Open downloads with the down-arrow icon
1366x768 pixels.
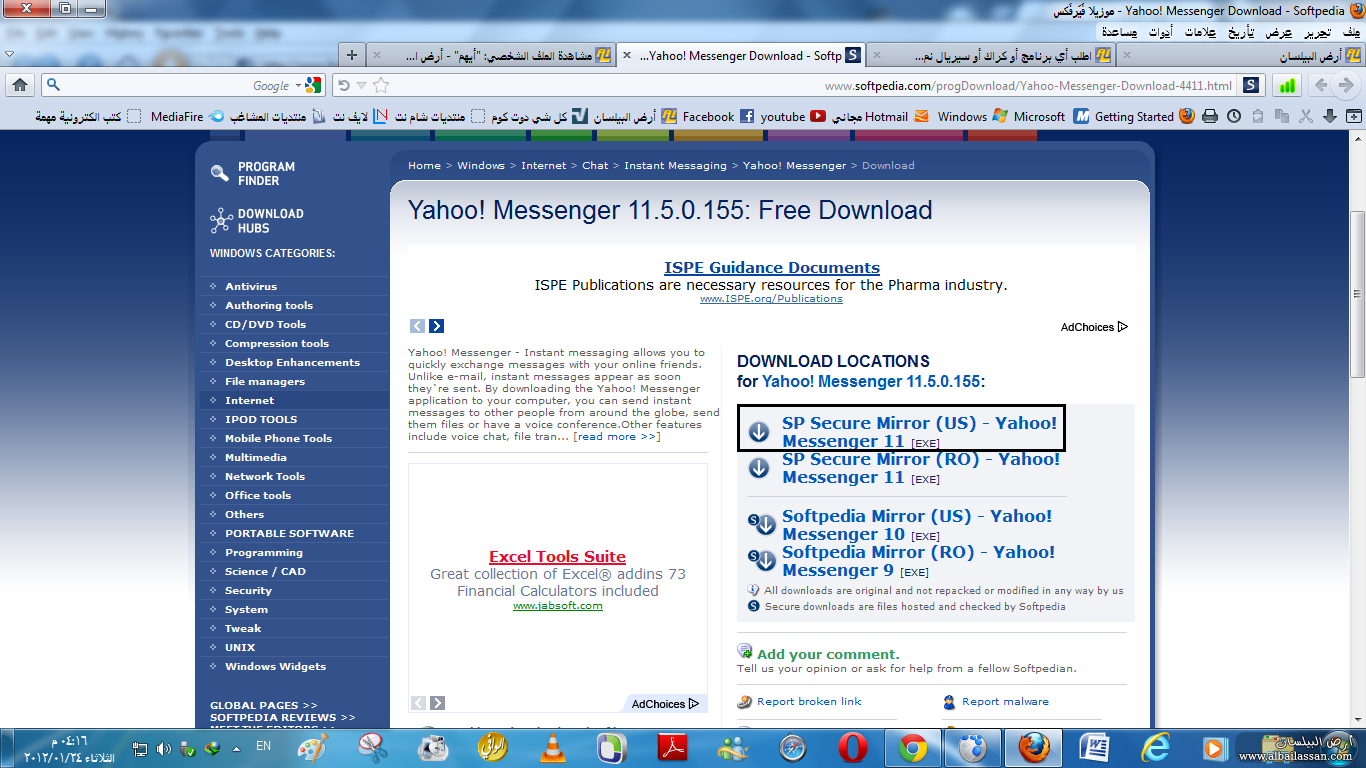pyautogui.click(x=1330, y=116)
